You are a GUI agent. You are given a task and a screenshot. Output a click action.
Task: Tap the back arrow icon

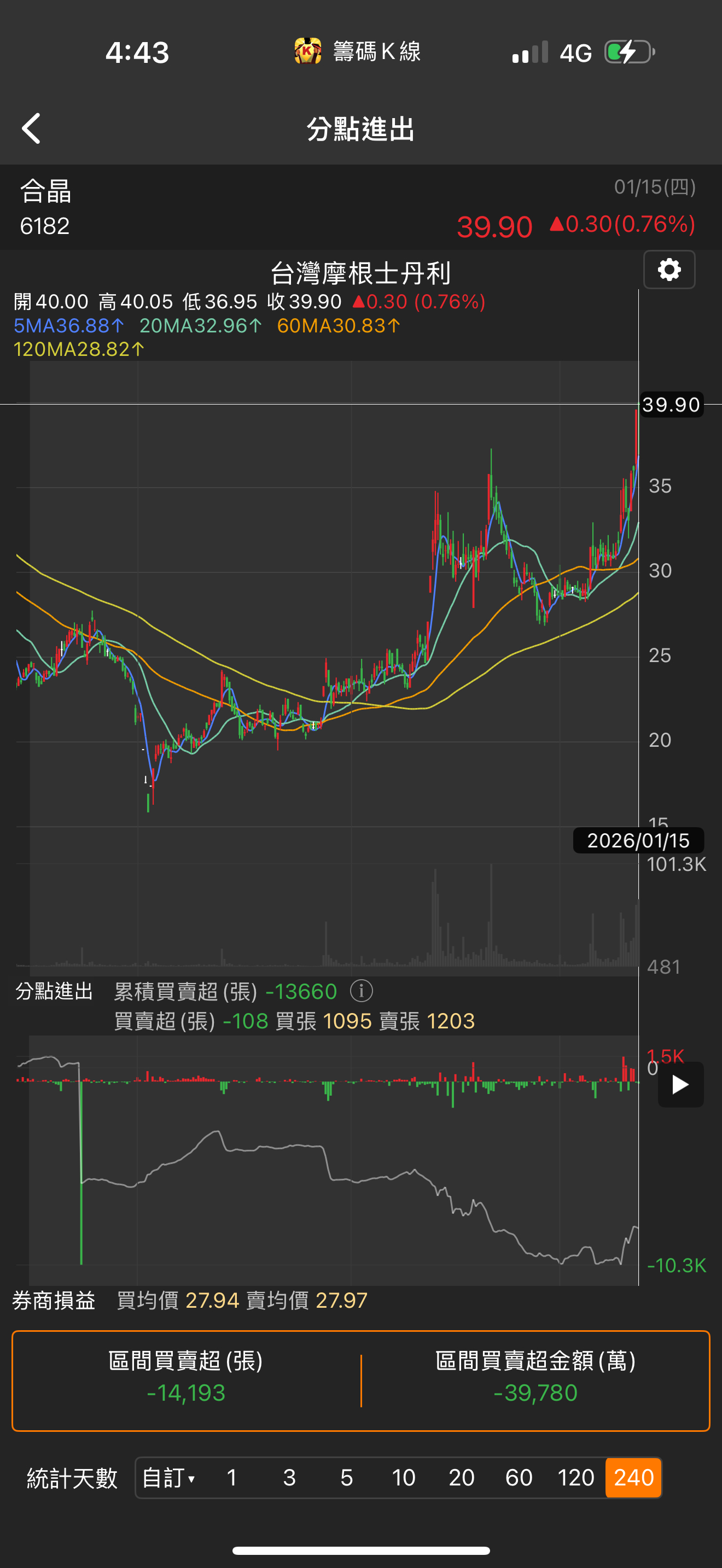point(32,128)
